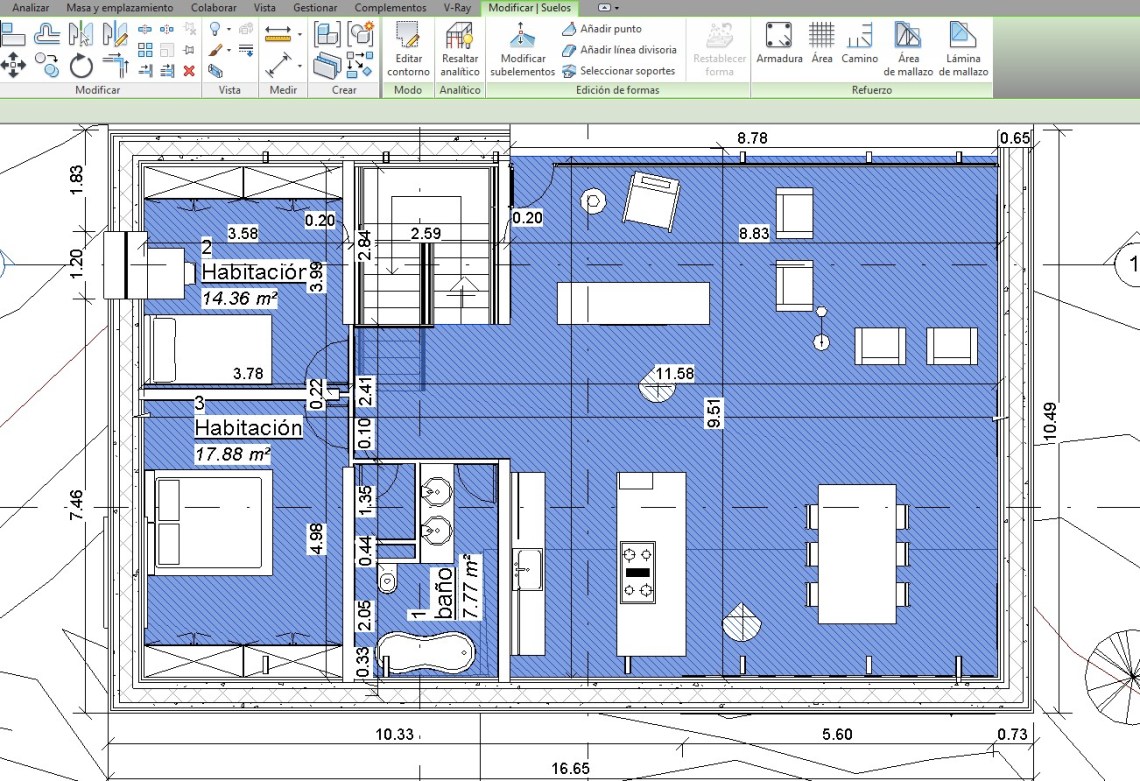This screenshot has height=781, width=1140.
Task: Select the Move tool with four arrows
Action: [x=13, y=67]
